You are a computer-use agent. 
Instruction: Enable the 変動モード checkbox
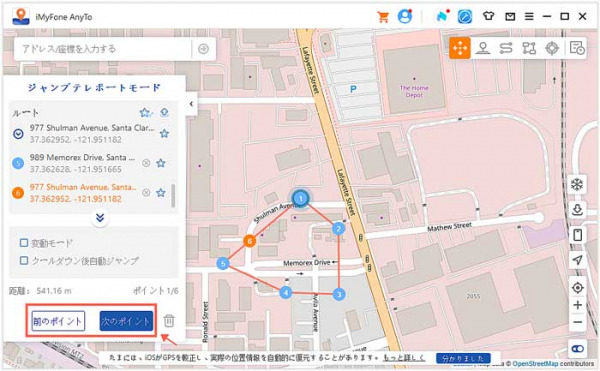[24, 243]
